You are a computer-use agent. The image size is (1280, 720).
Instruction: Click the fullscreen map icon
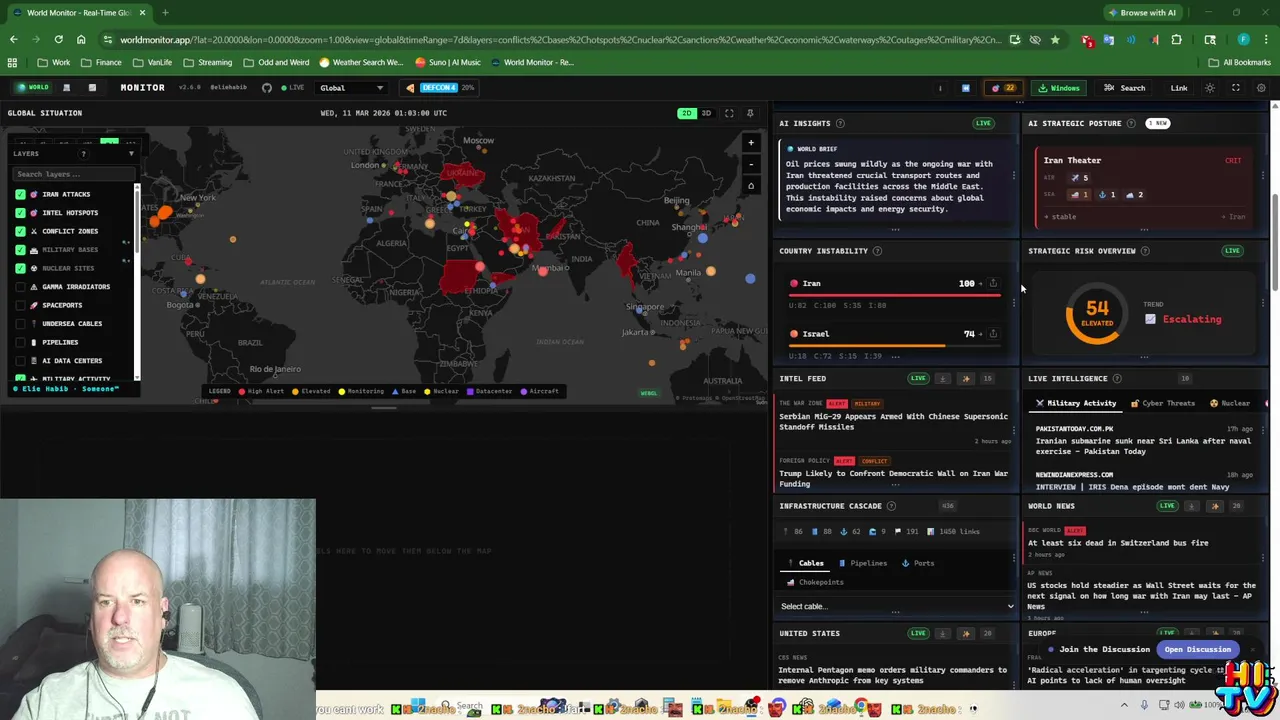coord(729,113)
